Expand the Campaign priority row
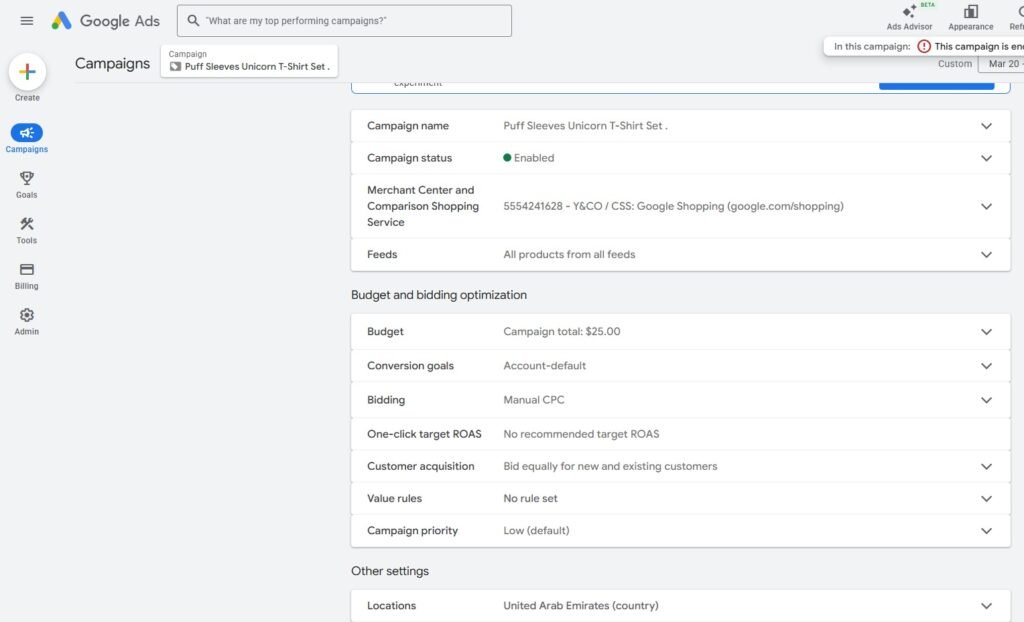1024x622 pixels. [680, 531]
